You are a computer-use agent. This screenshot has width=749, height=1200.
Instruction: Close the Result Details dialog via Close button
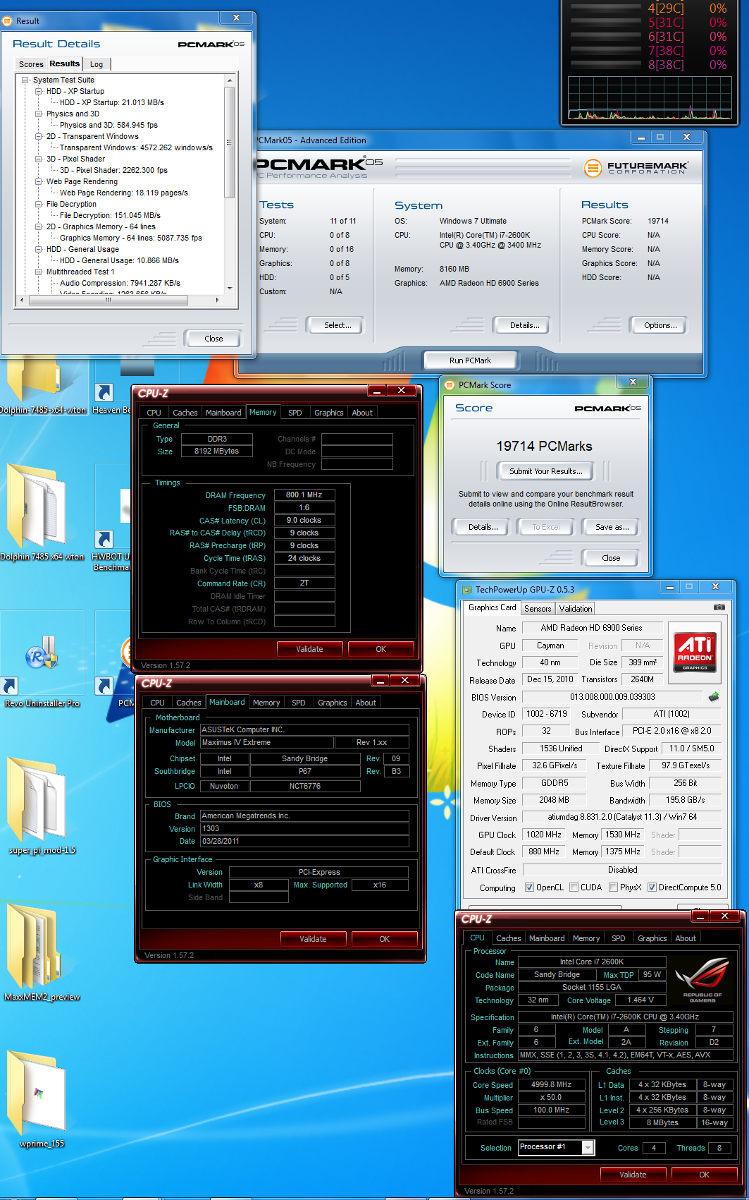pyautogui.click(x=213, y=338)
